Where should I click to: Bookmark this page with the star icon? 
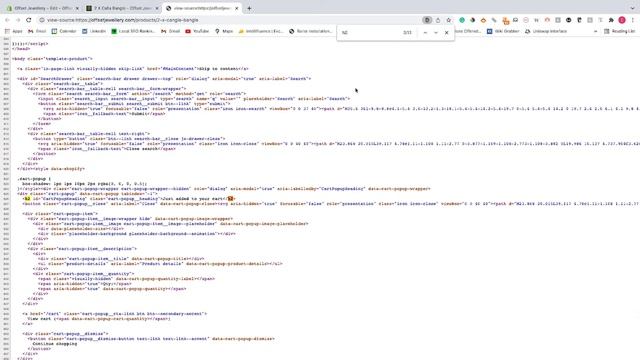tap(449, 20)
